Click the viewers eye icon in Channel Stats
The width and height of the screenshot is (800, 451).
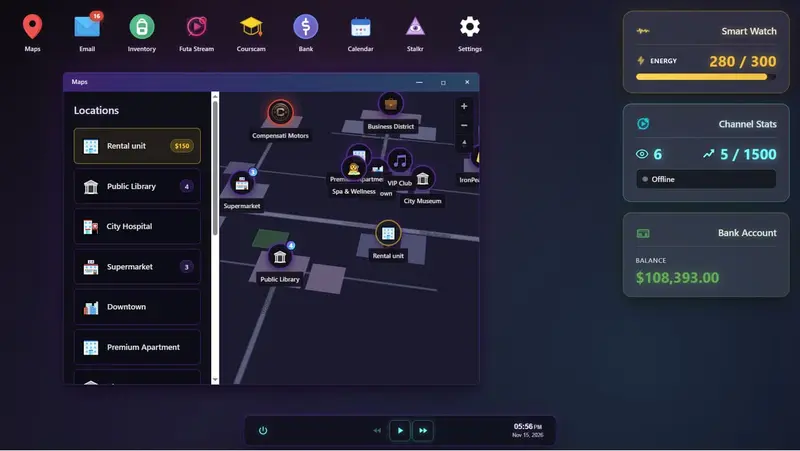point(642,154)
